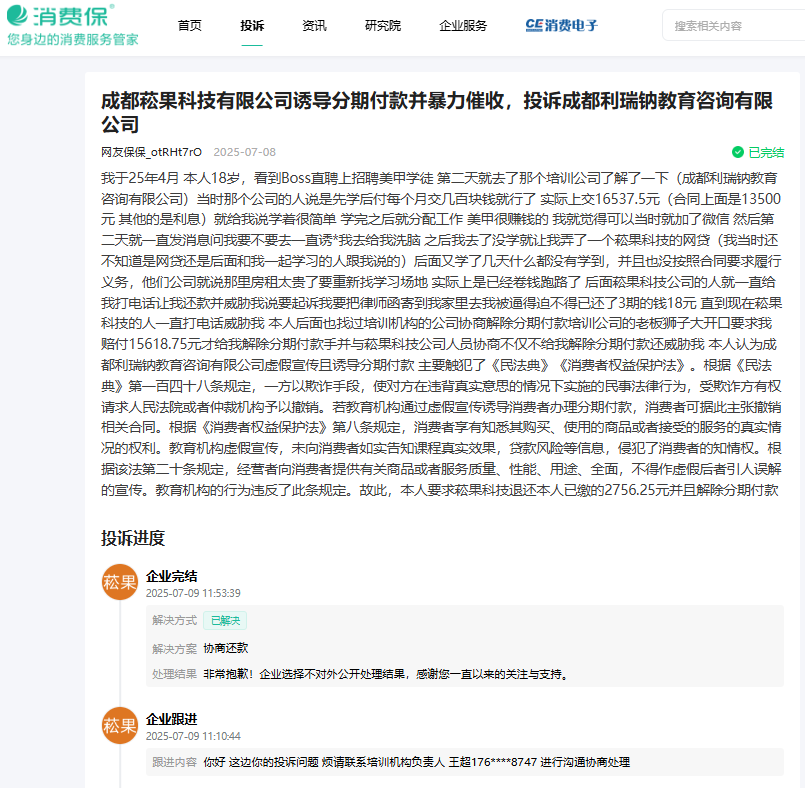The width and height of the screenshot is (805, 788).
Task: Click the 企业跟进 progress title
Action: (x=171, y=719)
